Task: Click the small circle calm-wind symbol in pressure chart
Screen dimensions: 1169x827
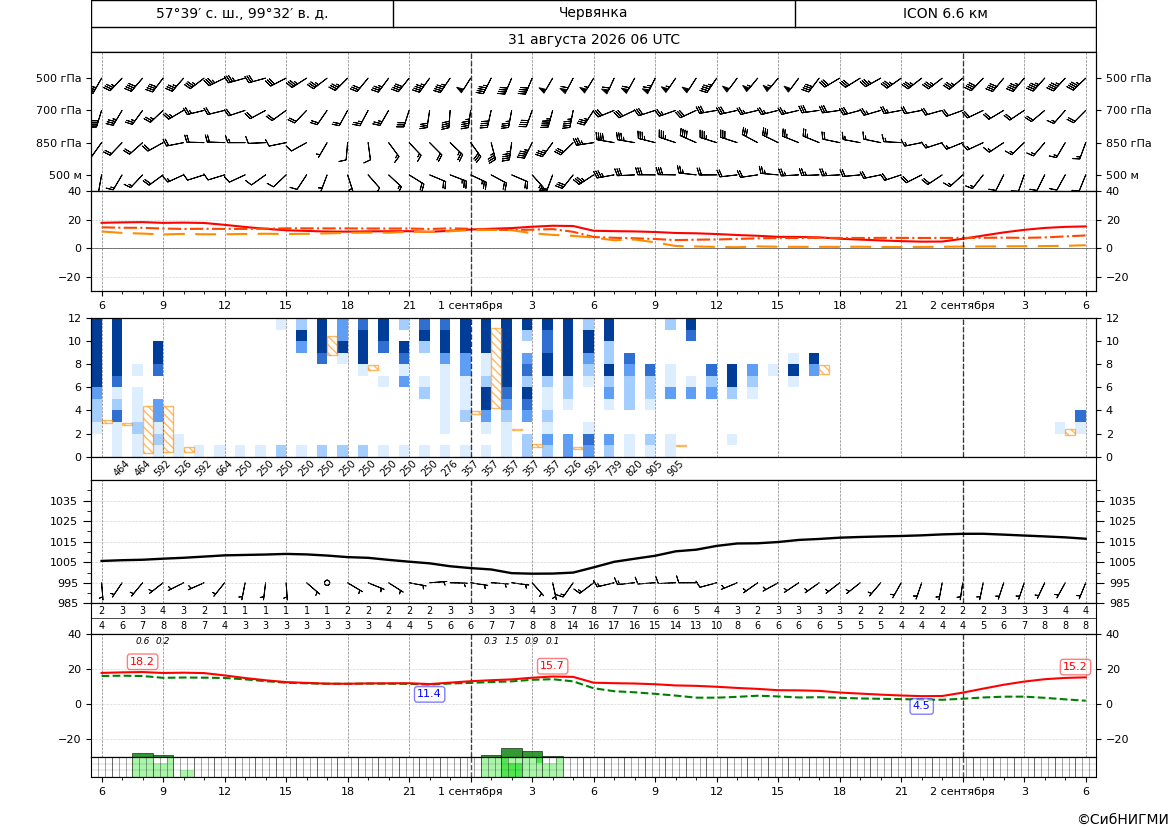Action: (x=327, y=582)
